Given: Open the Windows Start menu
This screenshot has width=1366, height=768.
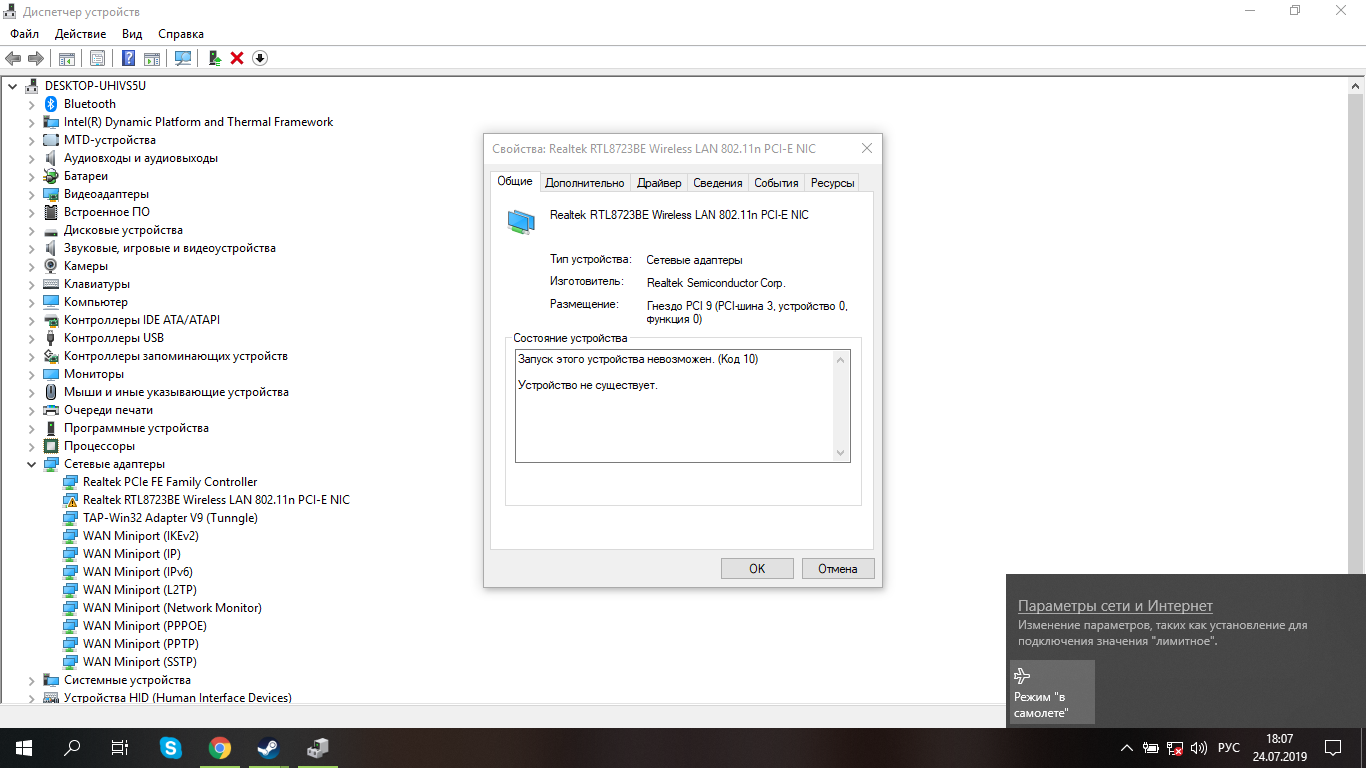Looking at the screenshot, I should 24,748.
